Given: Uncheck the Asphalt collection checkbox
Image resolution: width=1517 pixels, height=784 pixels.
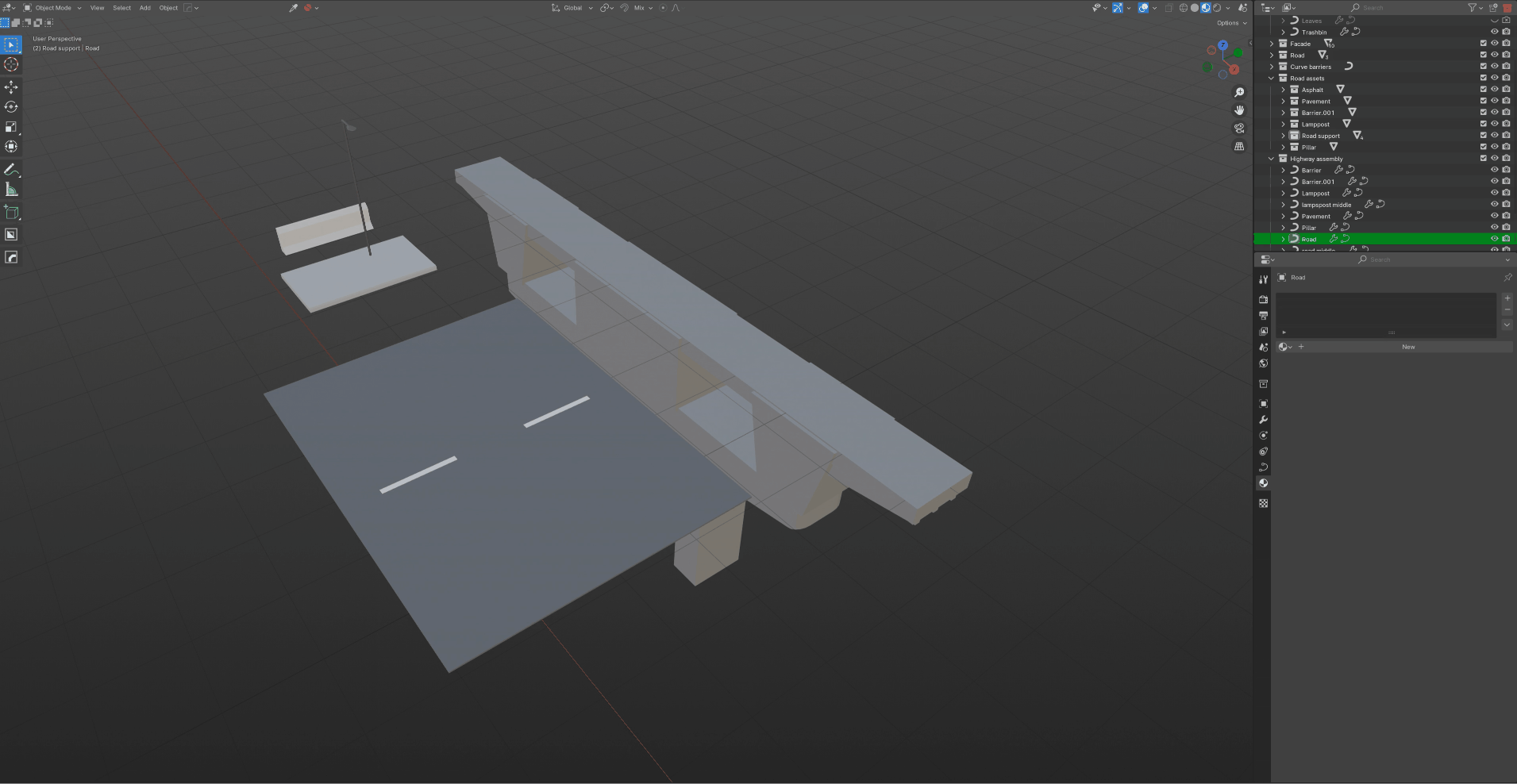Looking at the screenshot, I should pos(1483,90).
